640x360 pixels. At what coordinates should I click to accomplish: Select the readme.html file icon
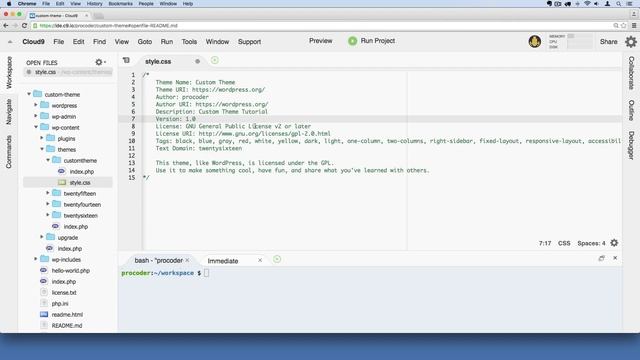click(44, 314)
